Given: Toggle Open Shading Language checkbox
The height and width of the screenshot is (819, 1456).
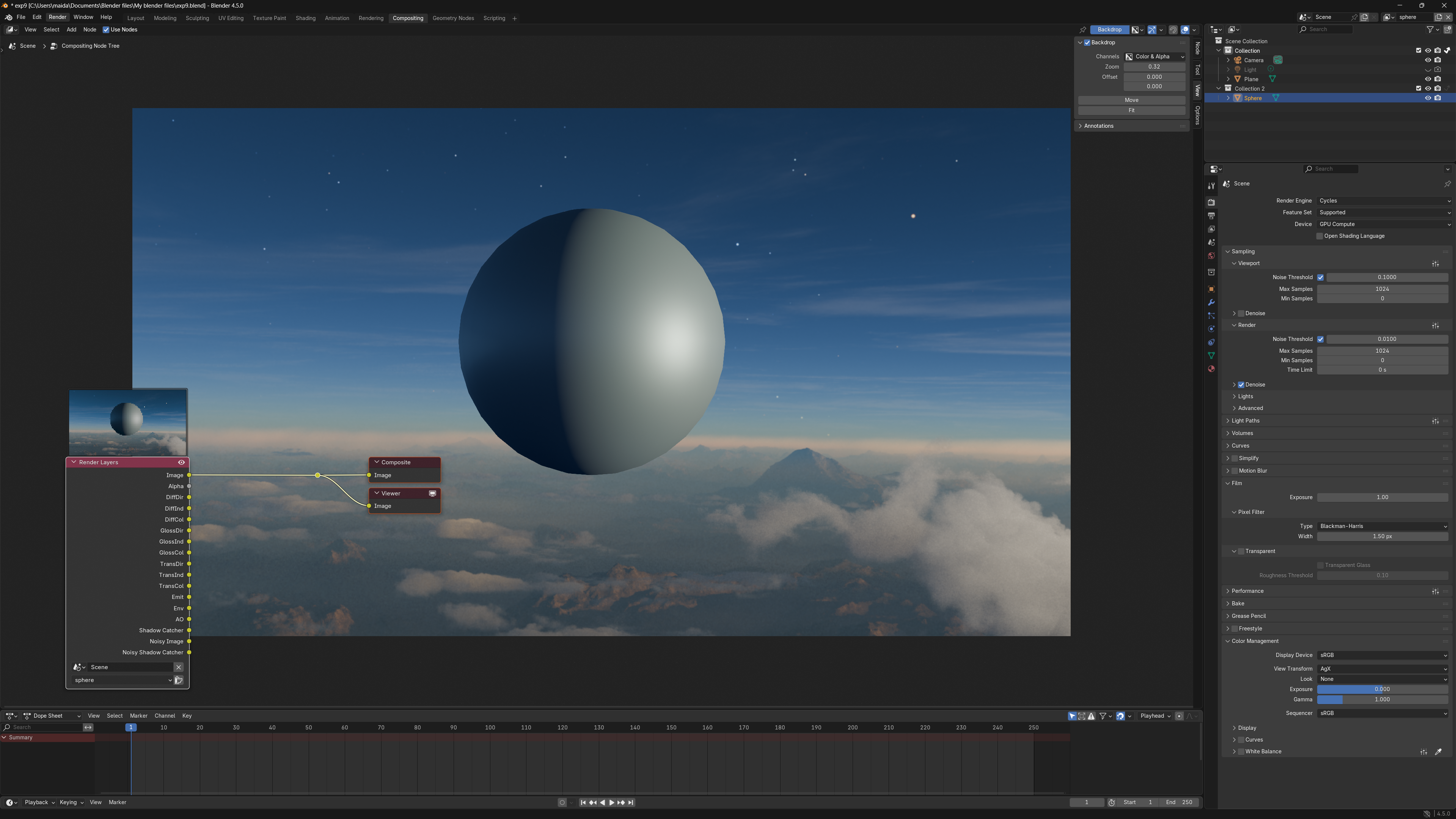Looking at the screenshot, I should (1320, 236).
